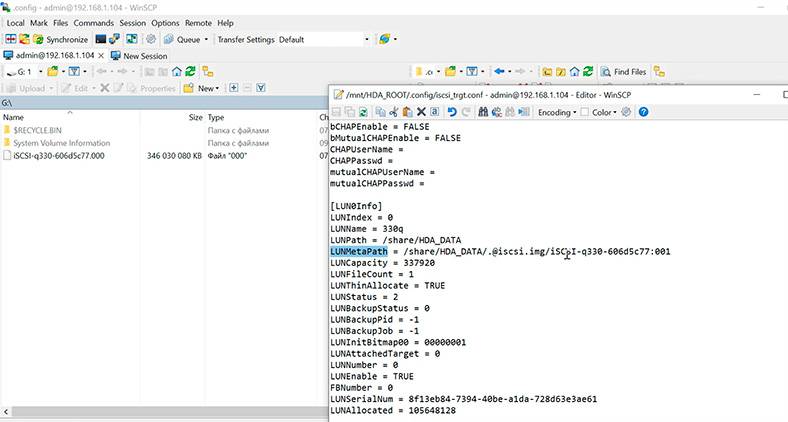Click the Compare Directories icon in main toolbar
The width and height of the screenshot is (788, 422).
click(11, 39)
